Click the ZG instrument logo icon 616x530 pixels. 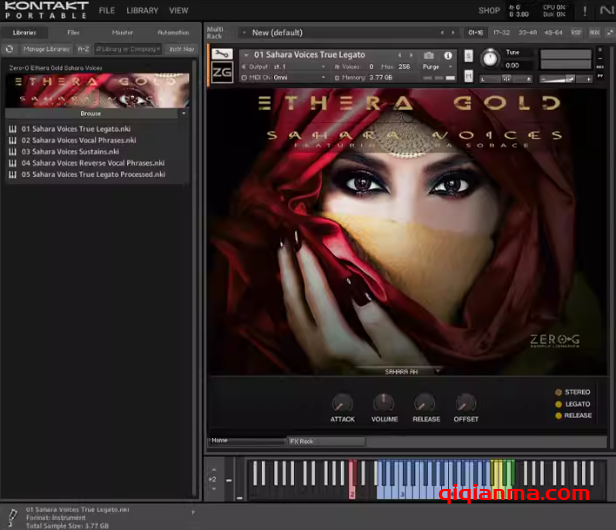coord(222,73)
